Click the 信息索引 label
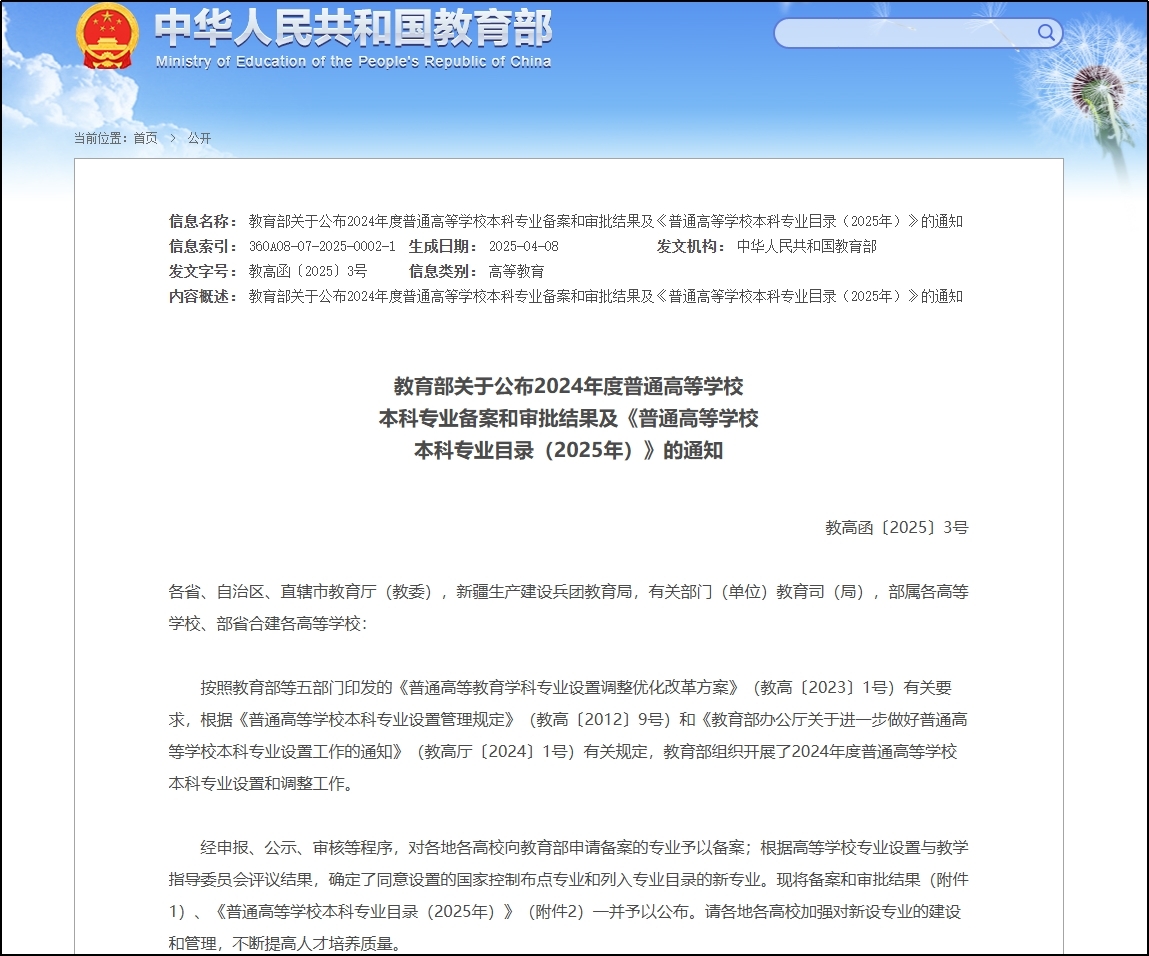 coord(202,246)
